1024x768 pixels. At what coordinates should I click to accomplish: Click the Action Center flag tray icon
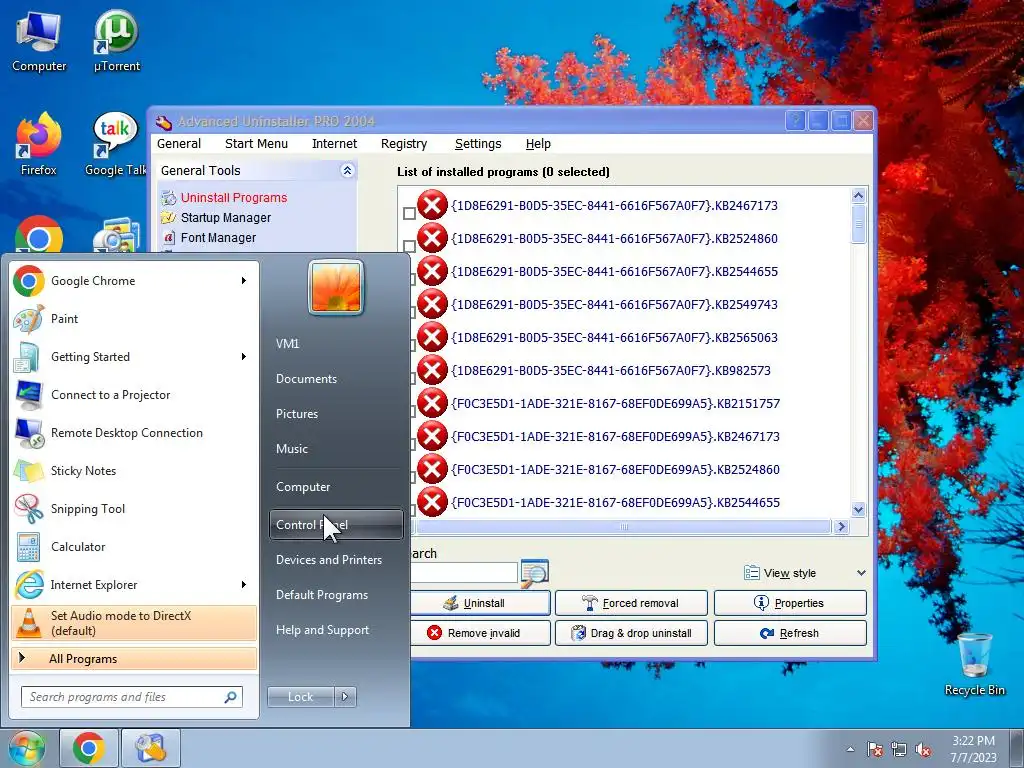[x=875, y=750]
